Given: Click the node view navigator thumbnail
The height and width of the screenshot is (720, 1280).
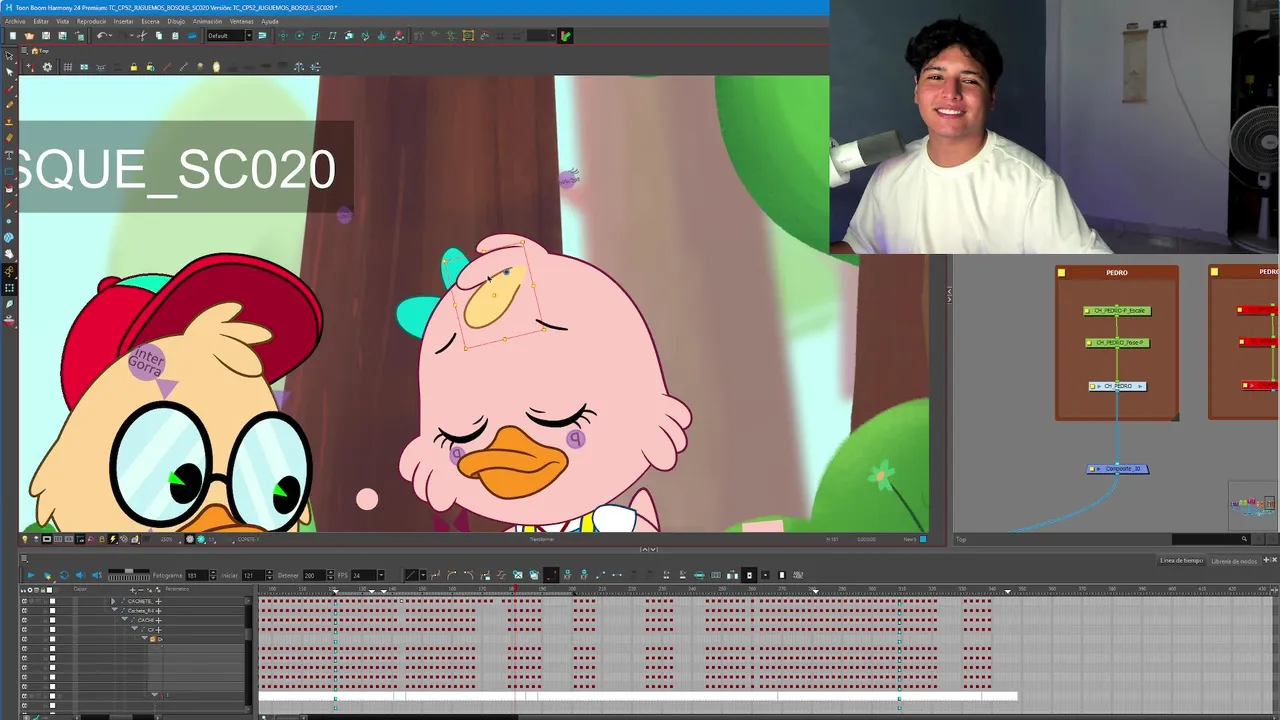Looking at the screenshot, I should click(x=1253, y=505).
